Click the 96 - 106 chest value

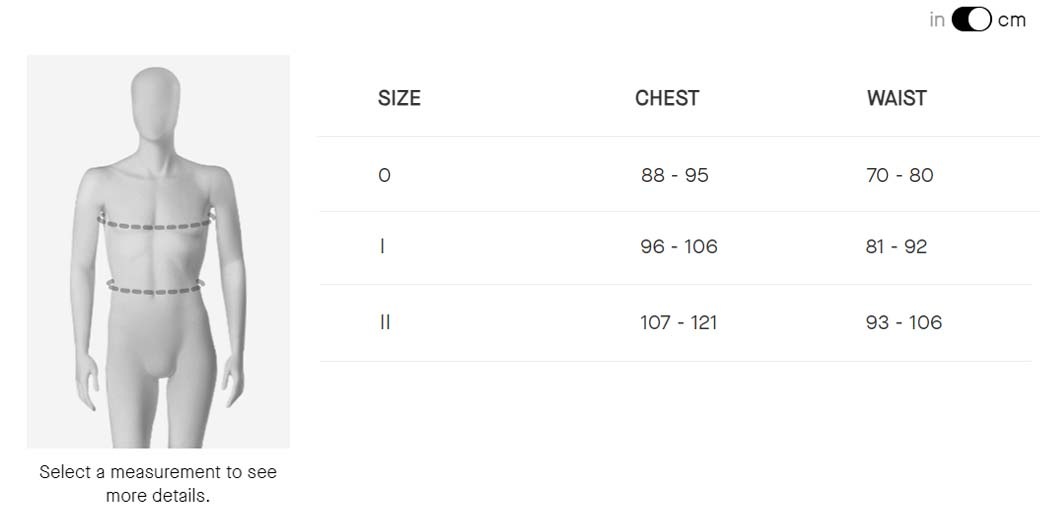pos(679,246)
